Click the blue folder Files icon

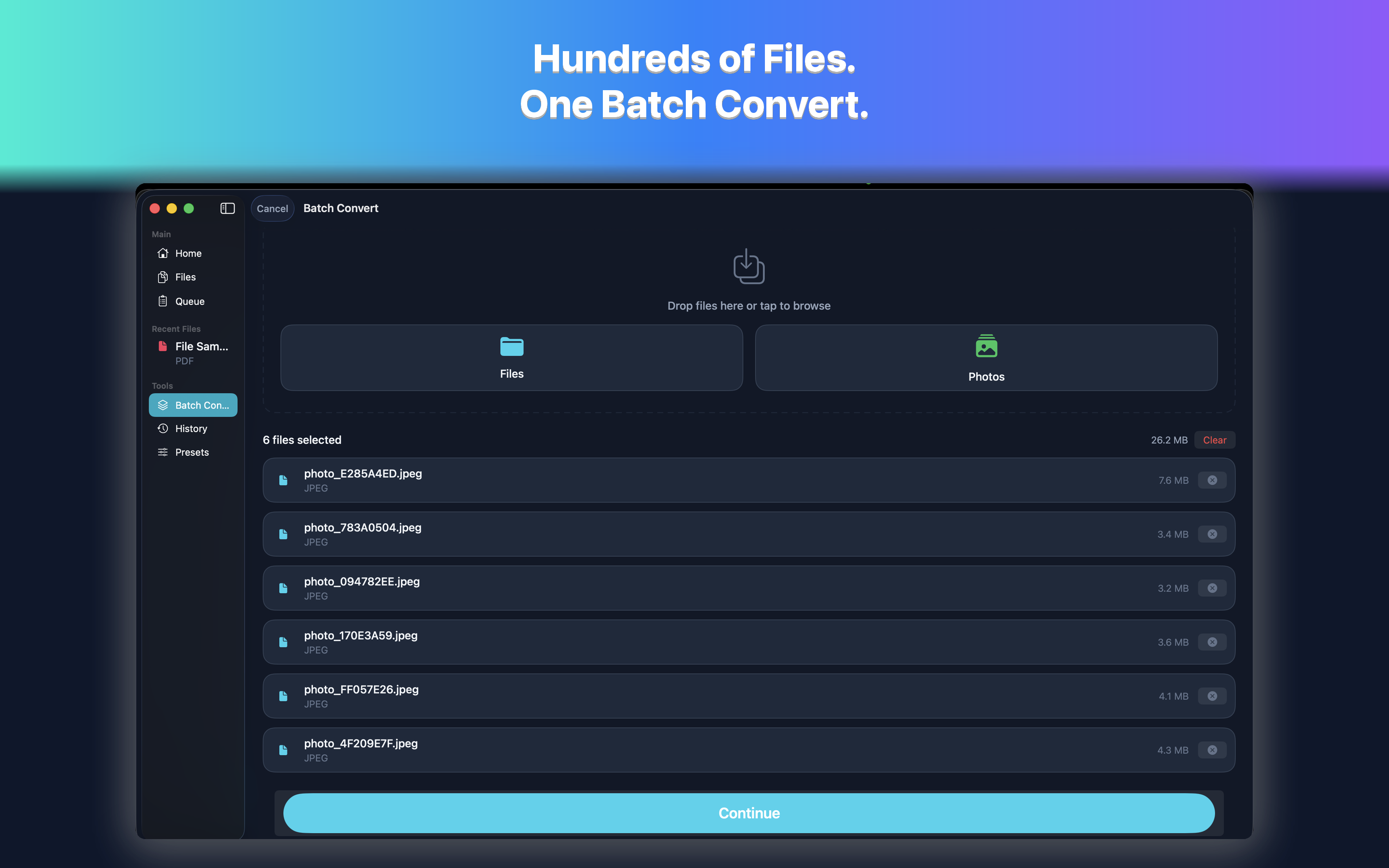511,347
